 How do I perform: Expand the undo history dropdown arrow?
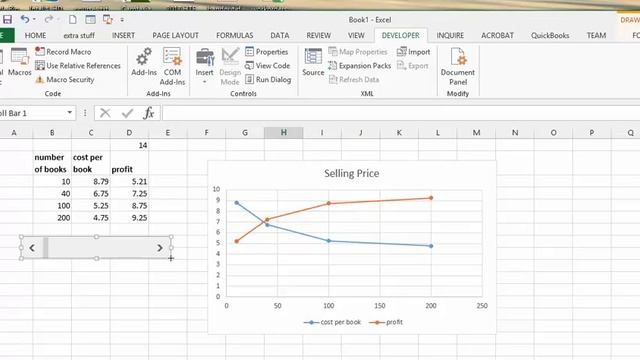[34, 19]
